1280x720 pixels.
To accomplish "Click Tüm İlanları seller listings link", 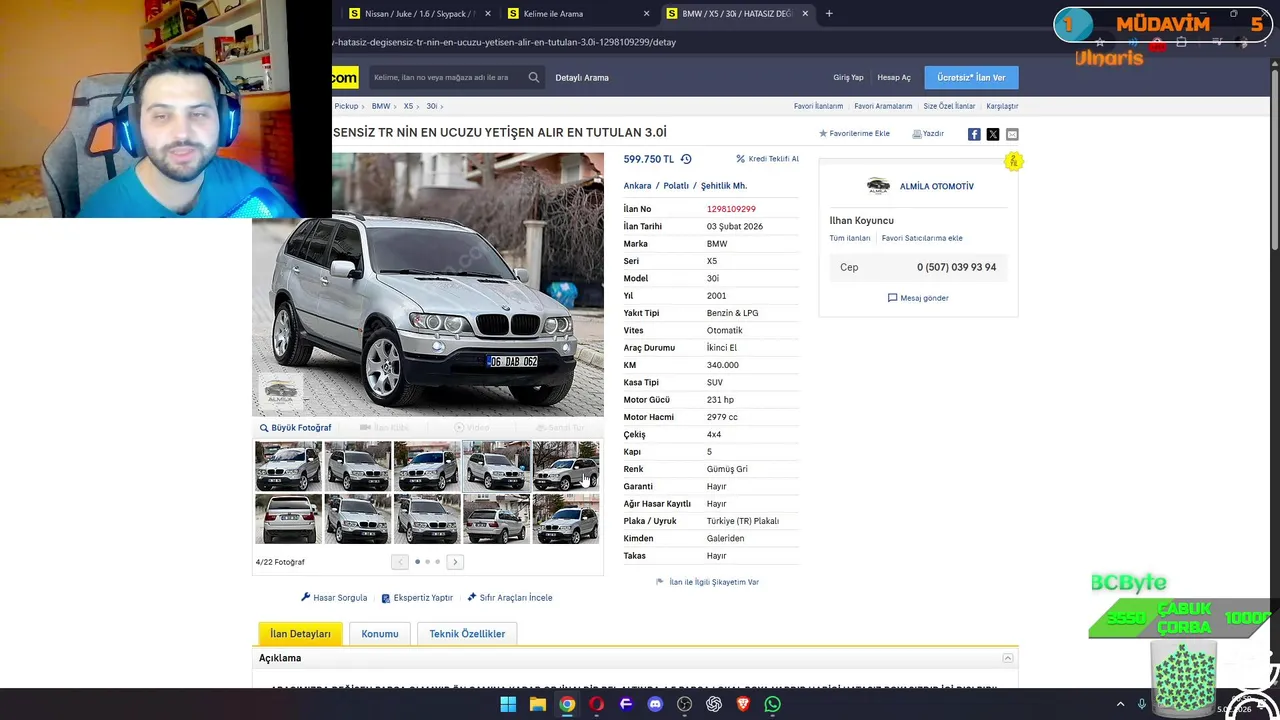I will click(849, 238).
